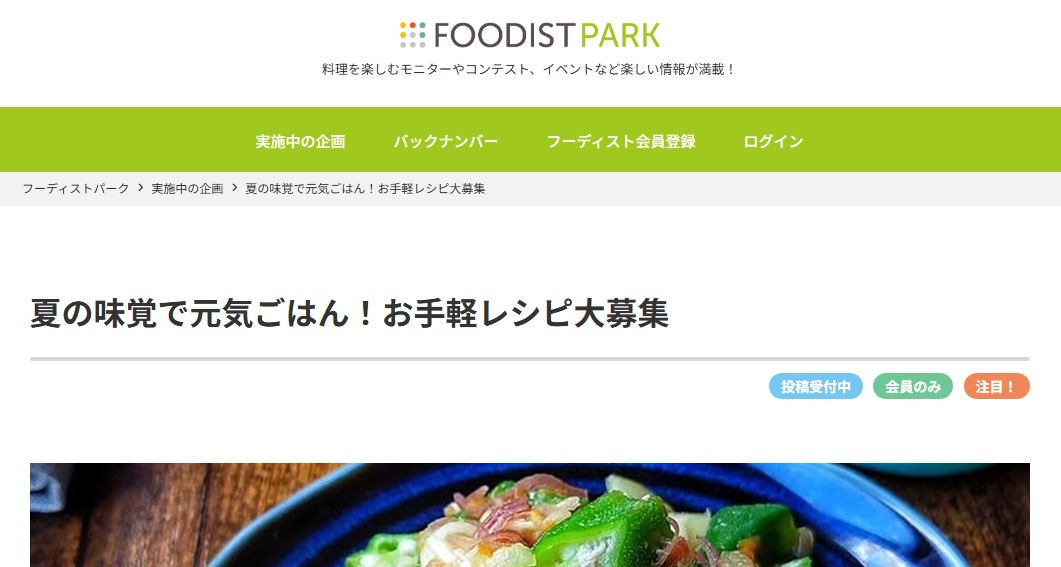Open フーディスト会員登録 registration page
This screenshot has height=567, width=1061.
pyautogui.click(x=621, y=141)
